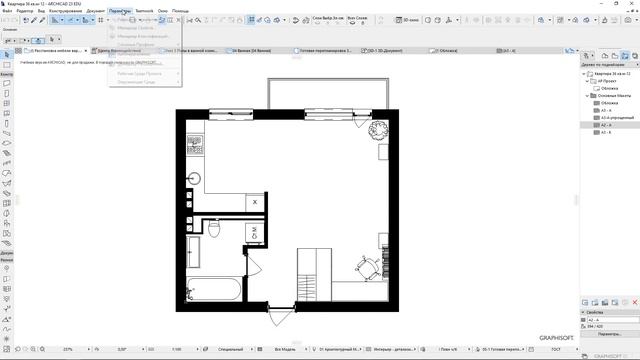This screenshot has width=640, height=360.
Task: Switch to the Обложка tab
Action: (x=444, y=51)
